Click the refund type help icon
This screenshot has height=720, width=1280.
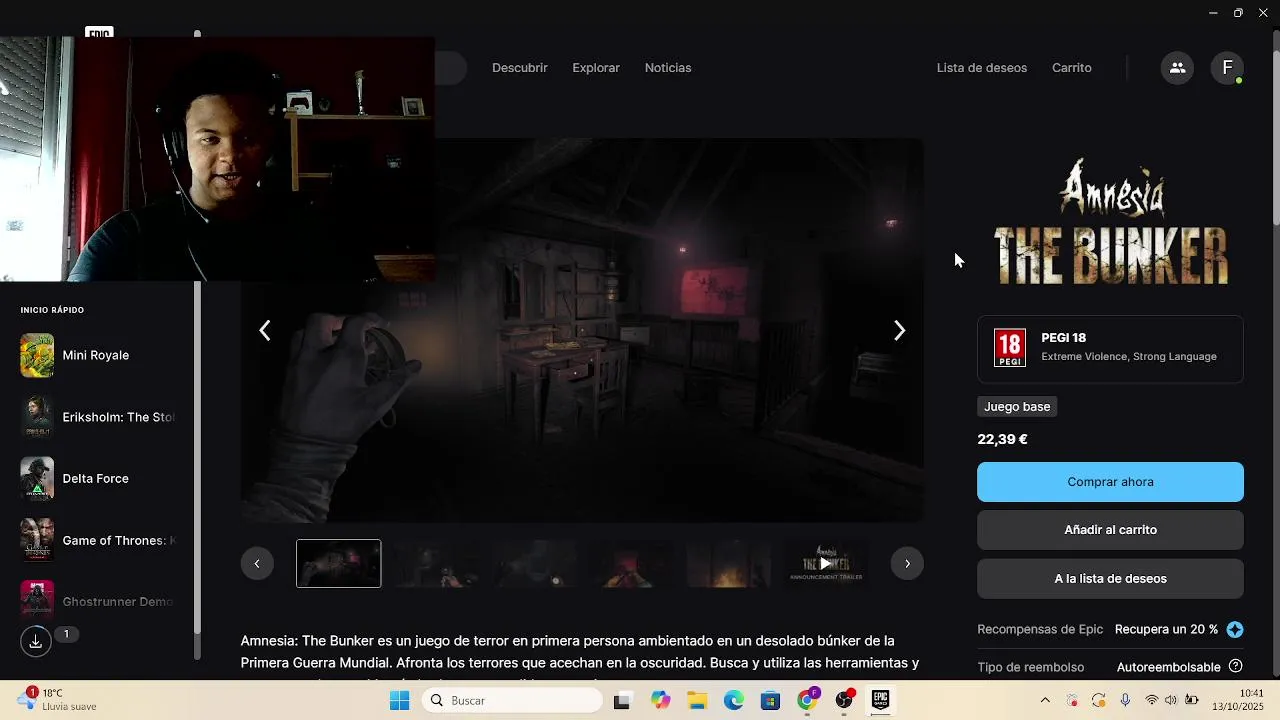coord(1235,666)
